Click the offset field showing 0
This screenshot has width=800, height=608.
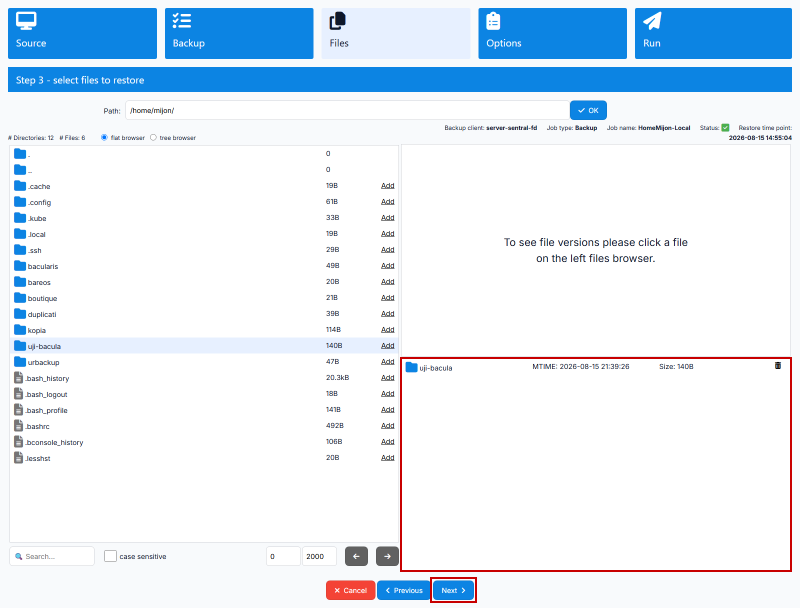point(283,556)
